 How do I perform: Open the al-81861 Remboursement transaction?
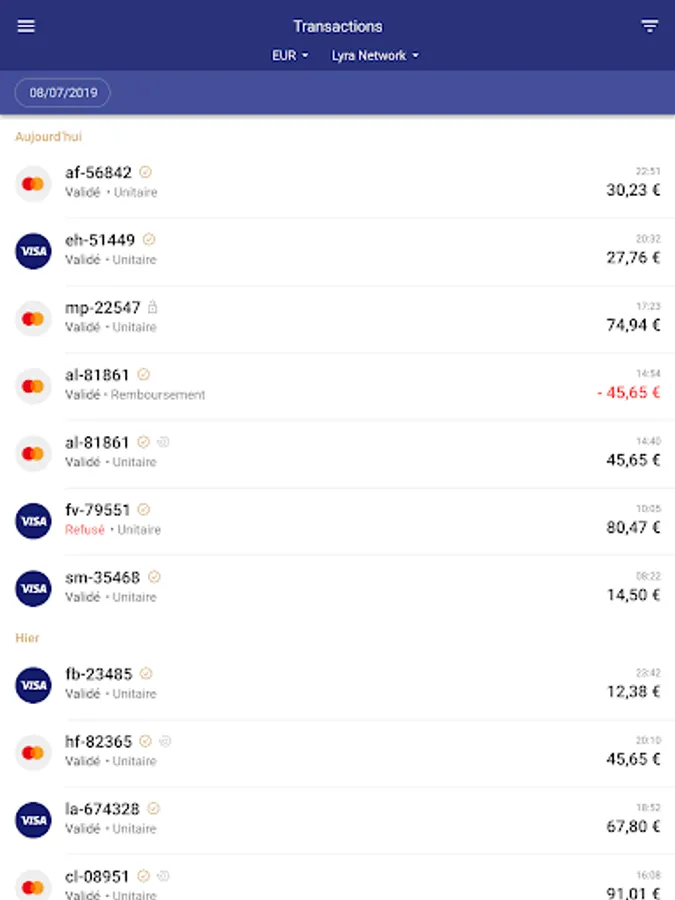338,386
